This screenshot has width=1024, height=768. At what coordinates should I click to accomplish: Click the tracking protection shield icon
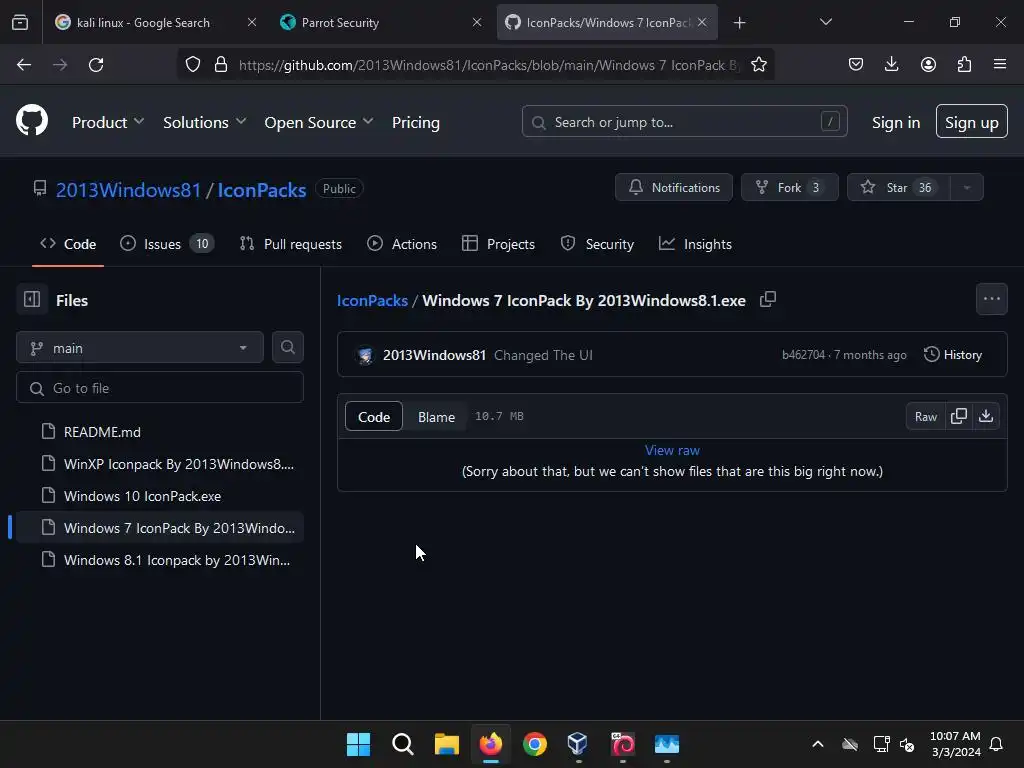point(193,65)
